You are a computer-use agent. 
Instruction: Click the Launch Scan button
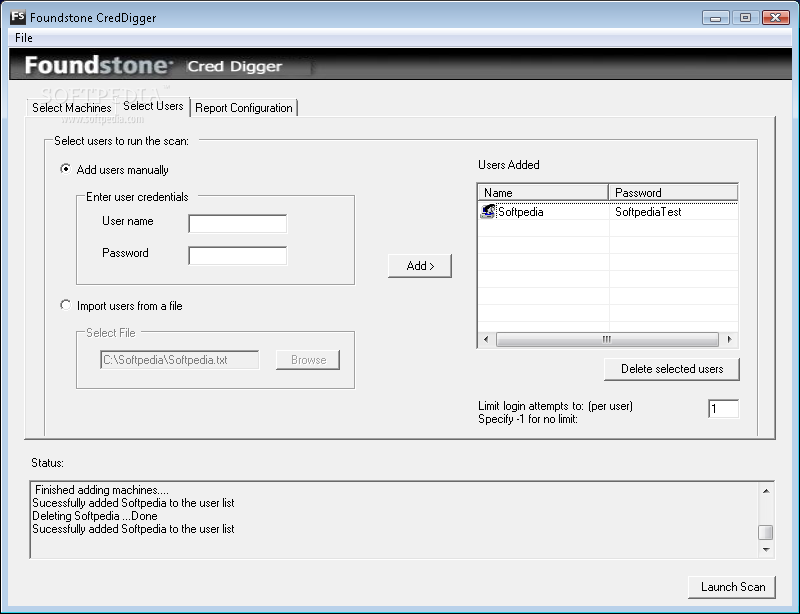[732, 587]
